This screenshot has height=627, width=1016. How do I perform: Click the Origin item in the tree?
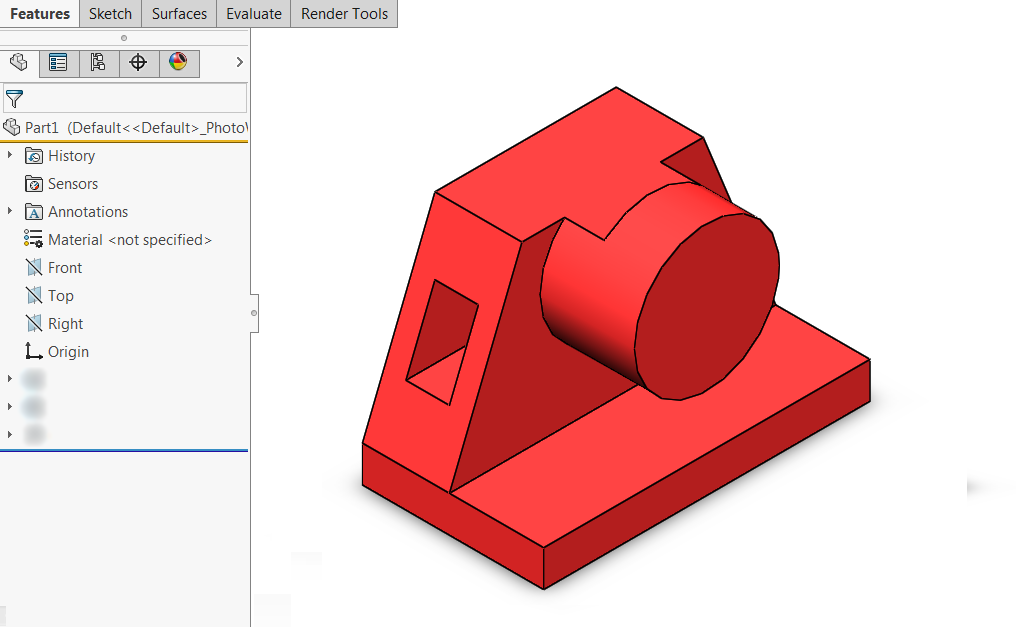pyautogui.click(x=68, y=352)
